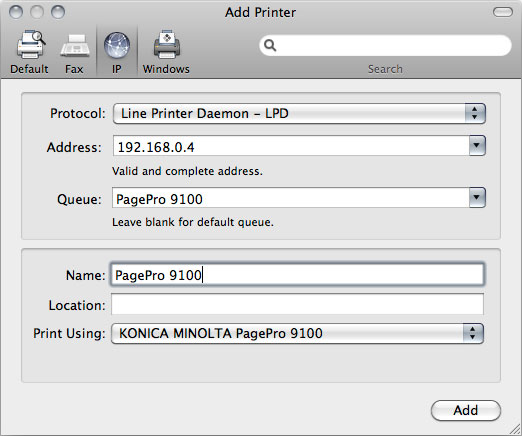The height and width of the screenshot is (436, 522).
Task: Zoom the Add Printer window
Action: (x=58, y=12)
